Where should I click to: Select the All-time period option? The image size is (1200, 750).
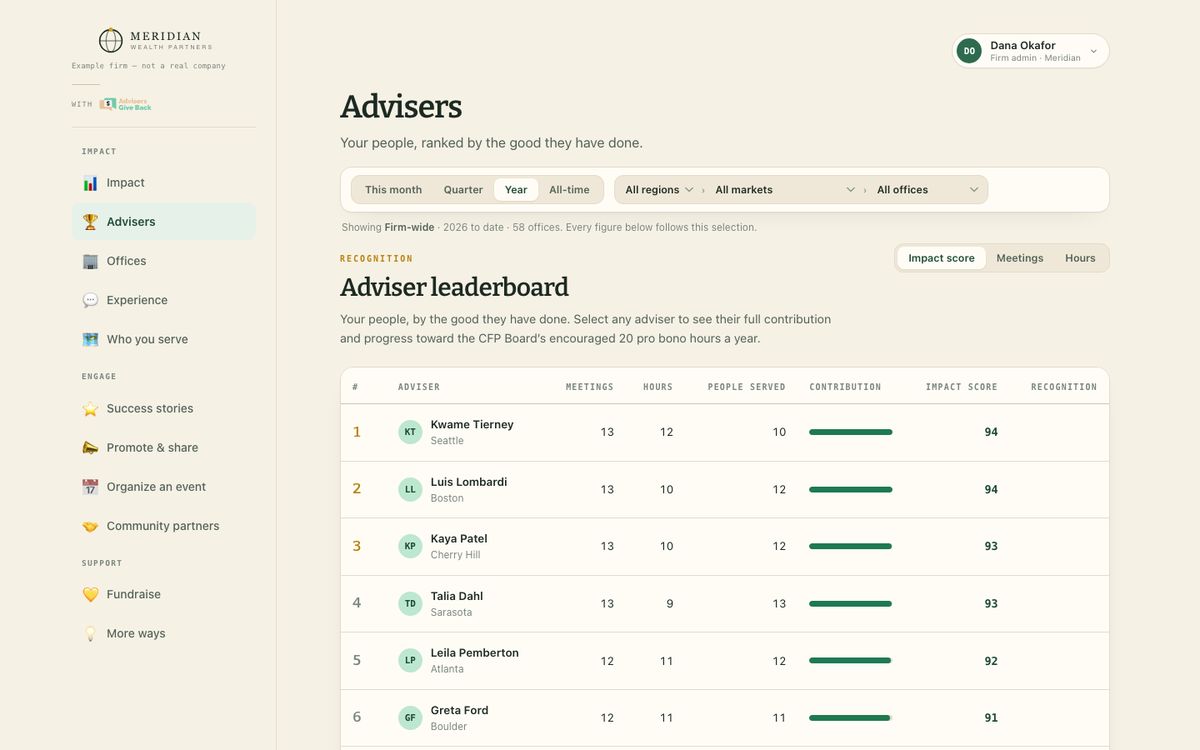tap(569, 190)
